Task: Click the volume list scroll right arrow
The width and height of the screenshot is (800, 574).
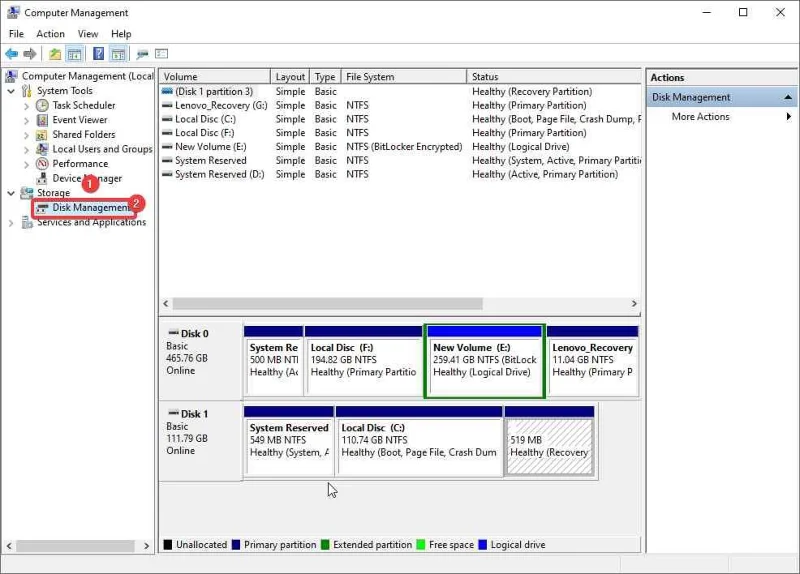Action: 634,304
